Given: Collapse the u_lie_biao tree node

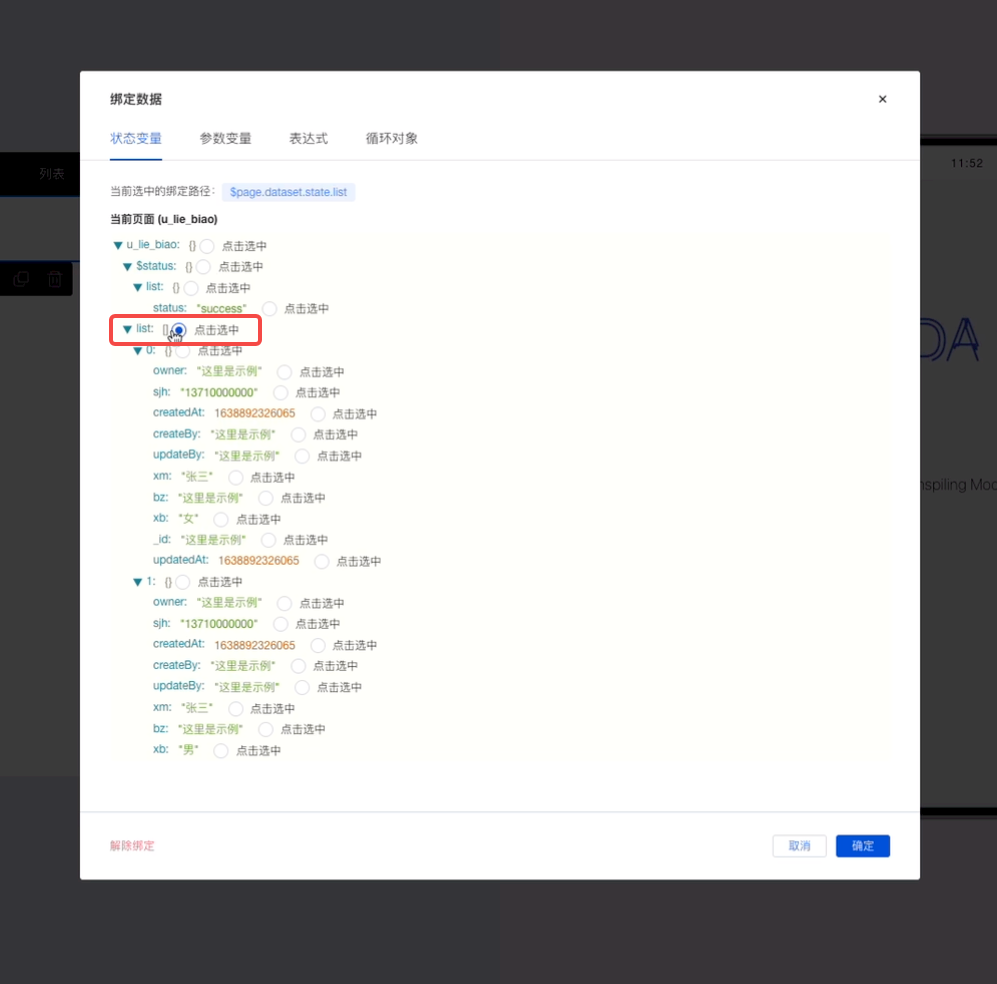Looking at the screenshot, I should click(x=118, y=245).
